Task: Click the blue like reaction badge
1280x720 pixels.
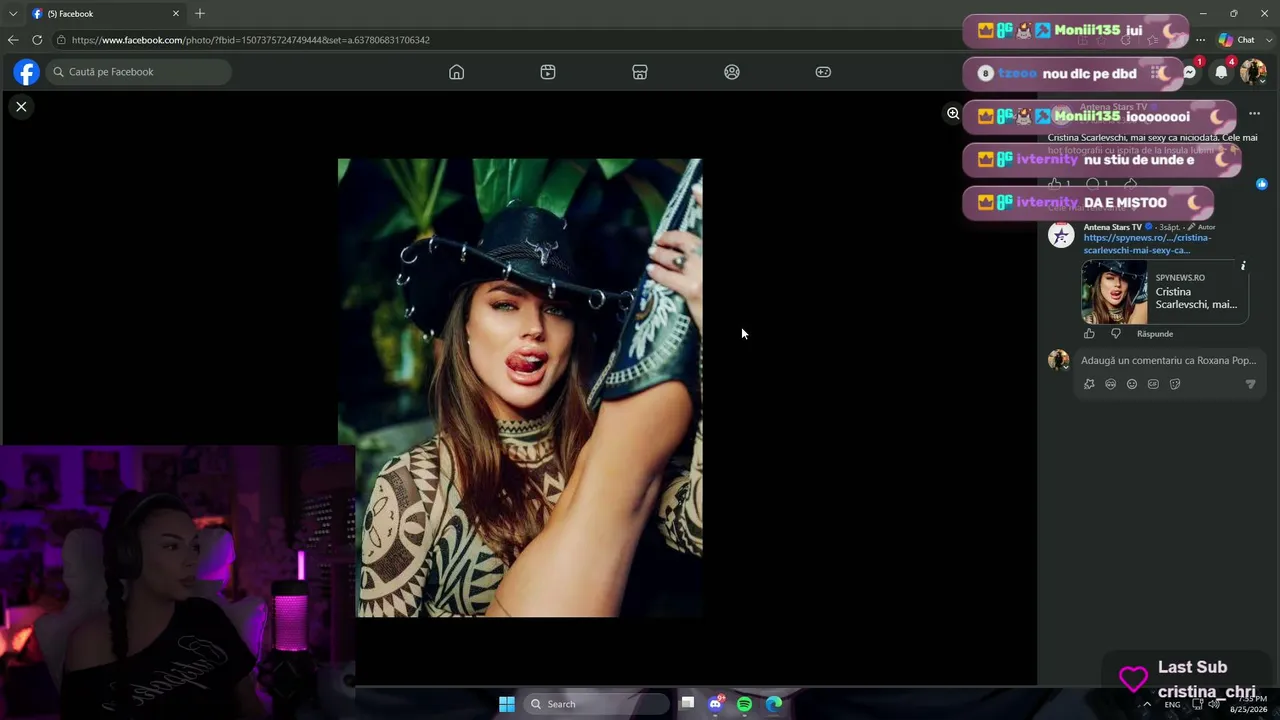Action: (1262, 184)
